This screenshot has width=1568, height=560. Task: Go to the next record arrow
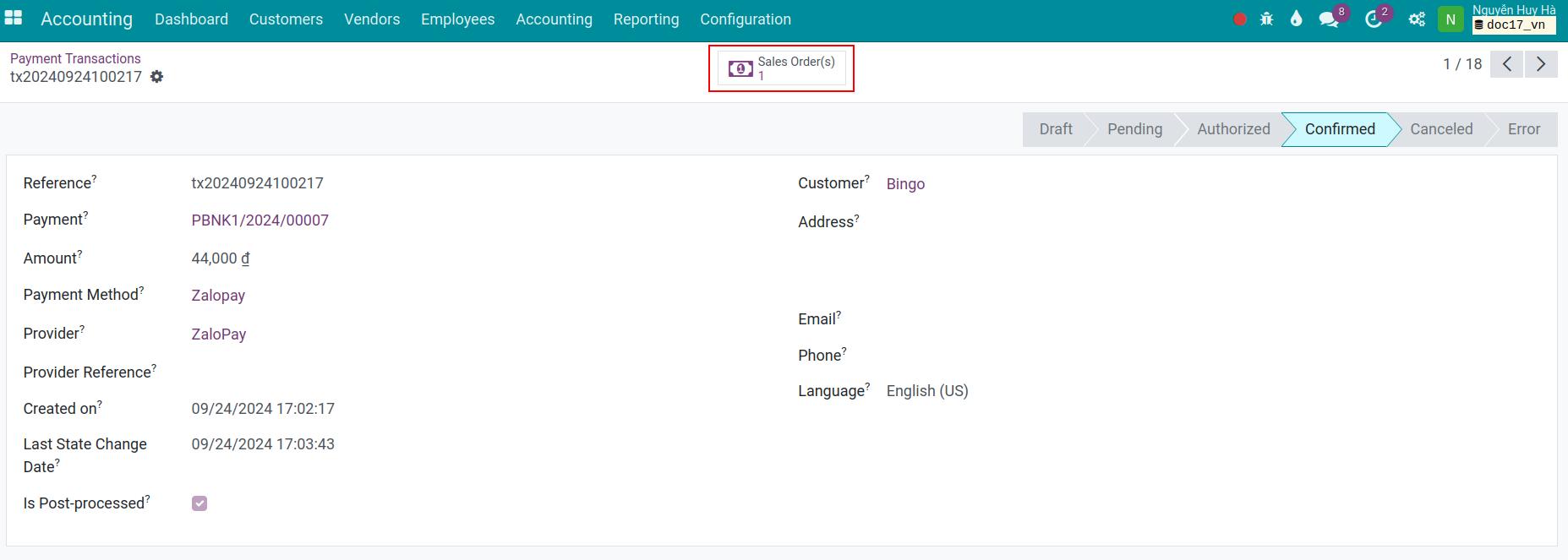[1541, 64]
